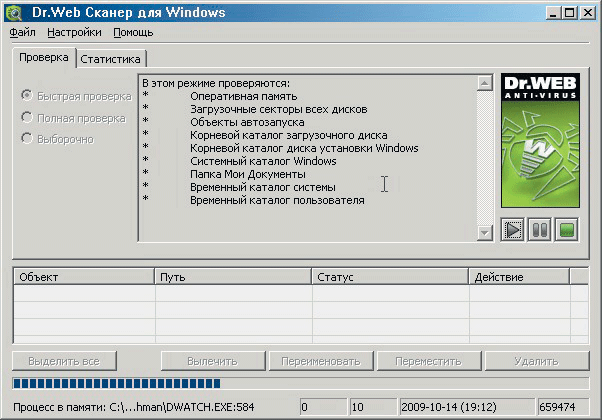Sort results by the Статус column header
Viewport: 602px width, 420px height.
click(x=390, y=276)
